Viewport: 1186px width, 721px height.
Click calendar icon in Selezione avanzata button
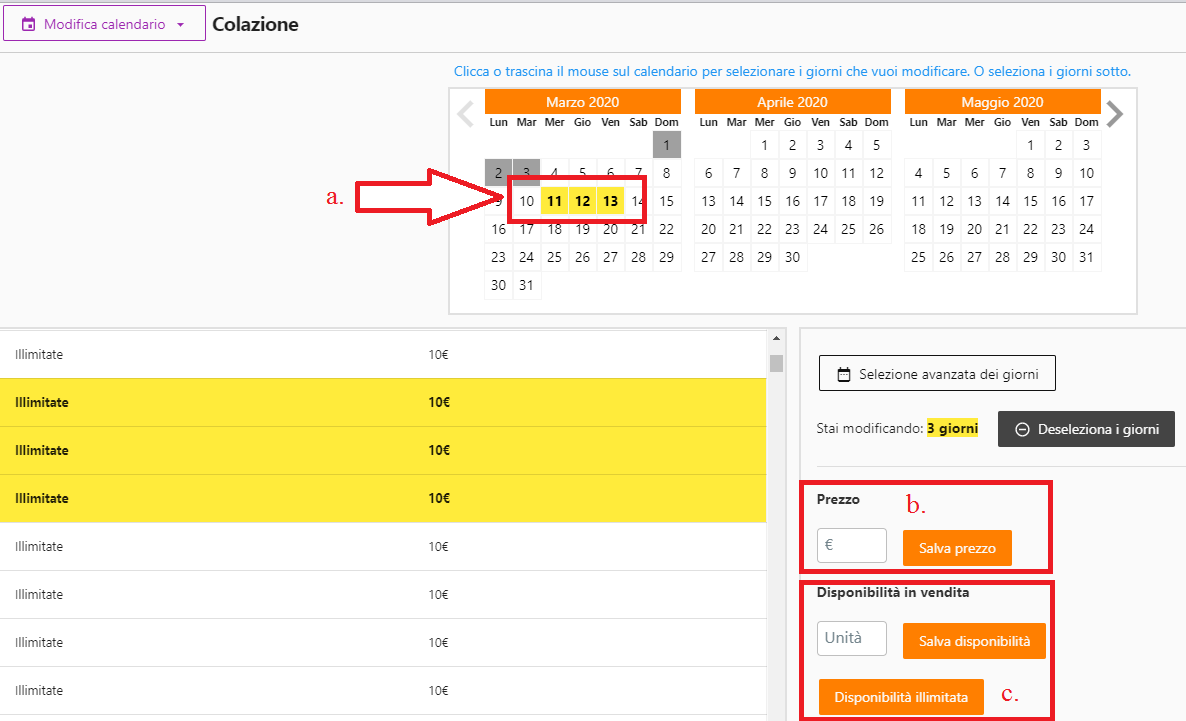843,375
